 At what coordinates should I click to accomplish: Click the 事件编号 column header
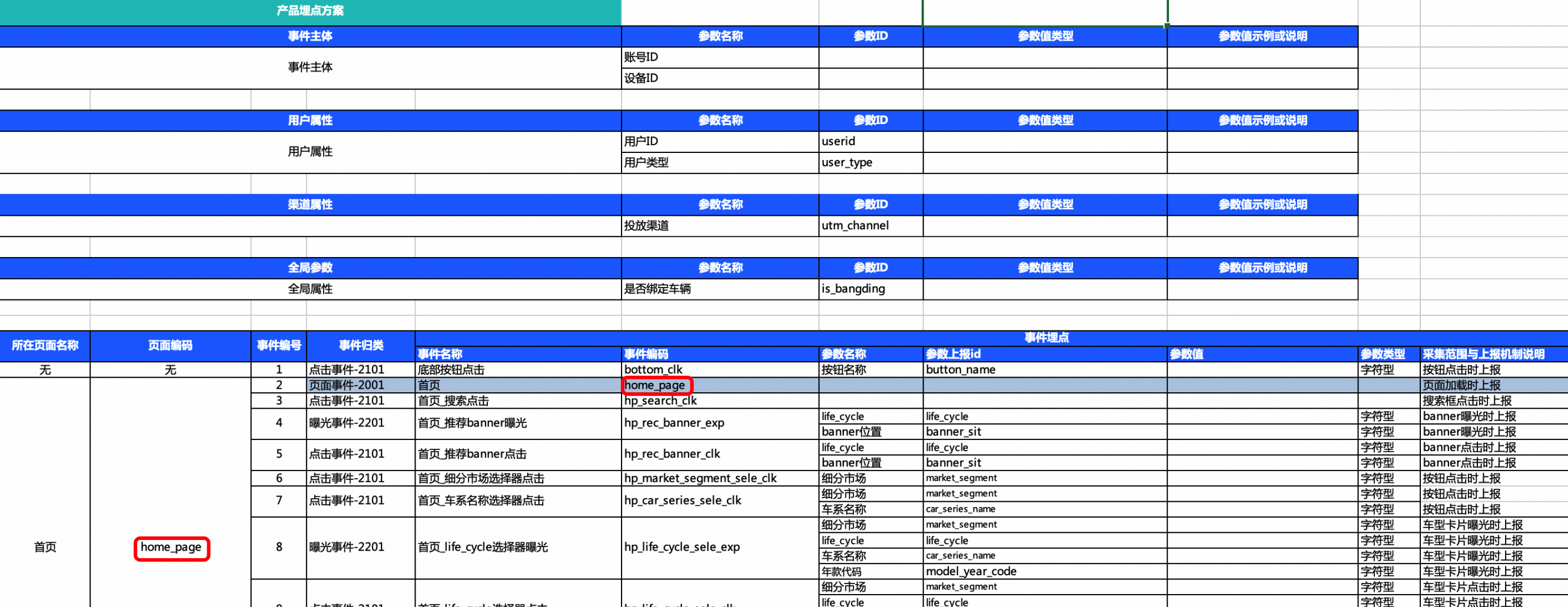tap(279, 346)
